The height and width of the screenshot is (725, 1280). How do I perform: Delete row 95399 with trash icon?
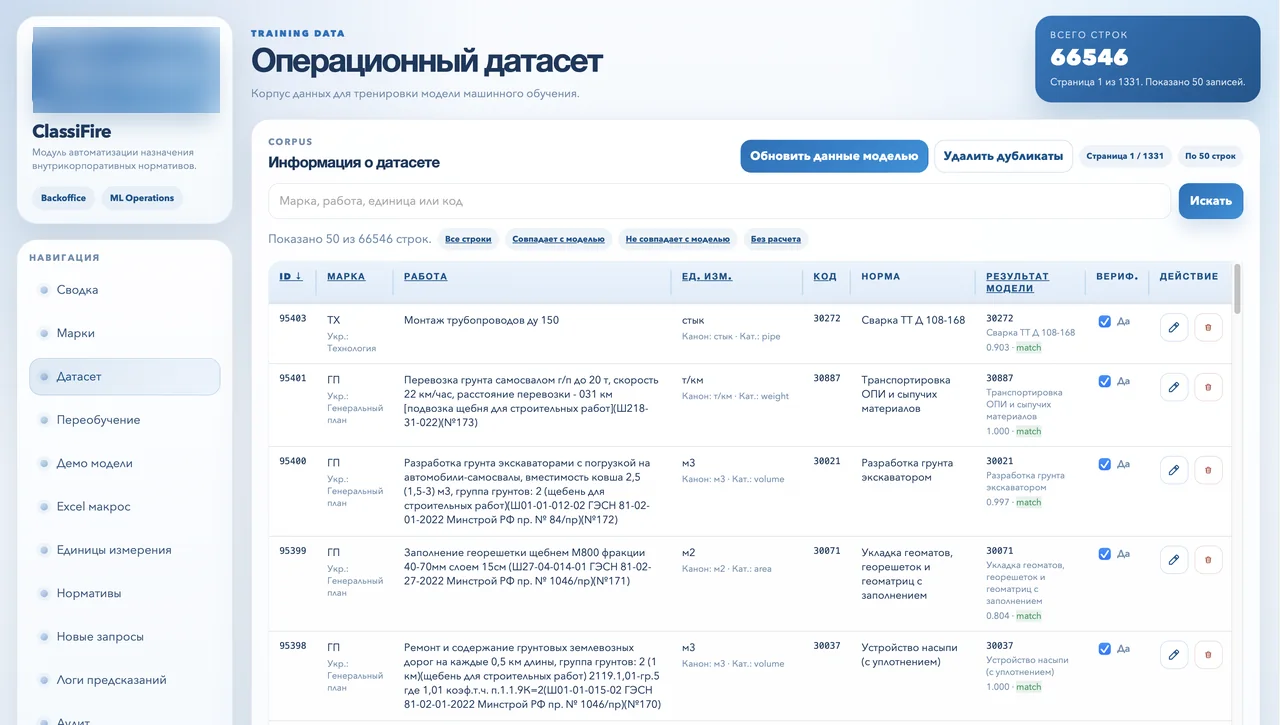1208,560
